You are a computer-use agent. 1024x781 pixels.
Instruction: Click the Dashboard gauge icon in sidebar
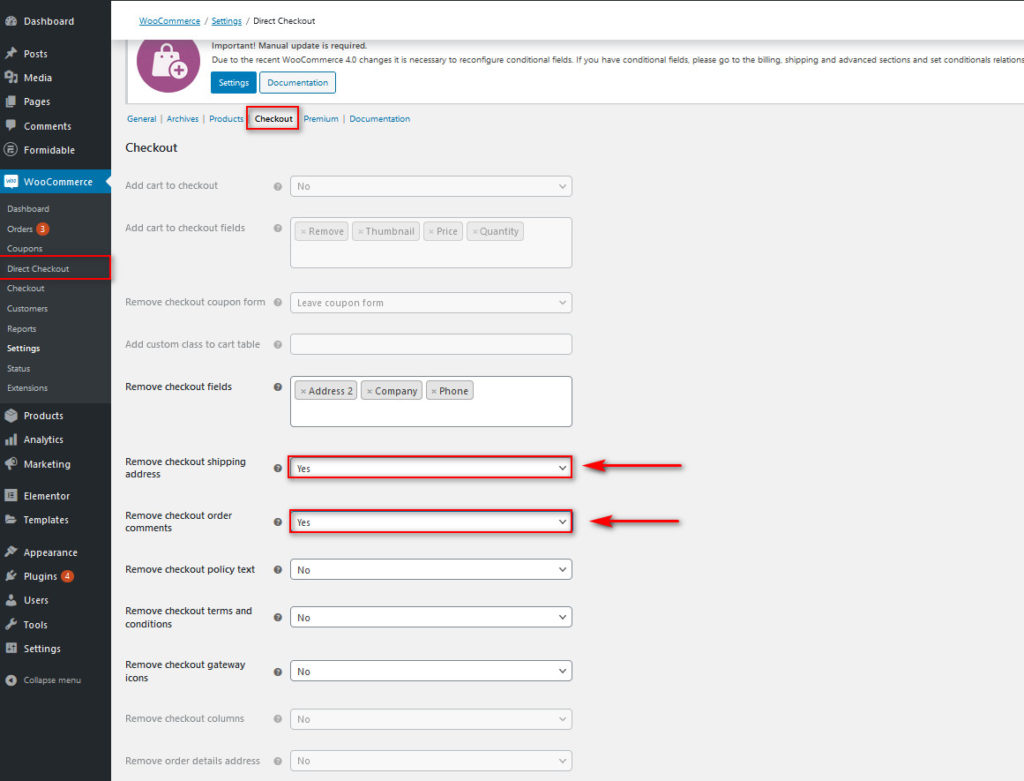10,21
